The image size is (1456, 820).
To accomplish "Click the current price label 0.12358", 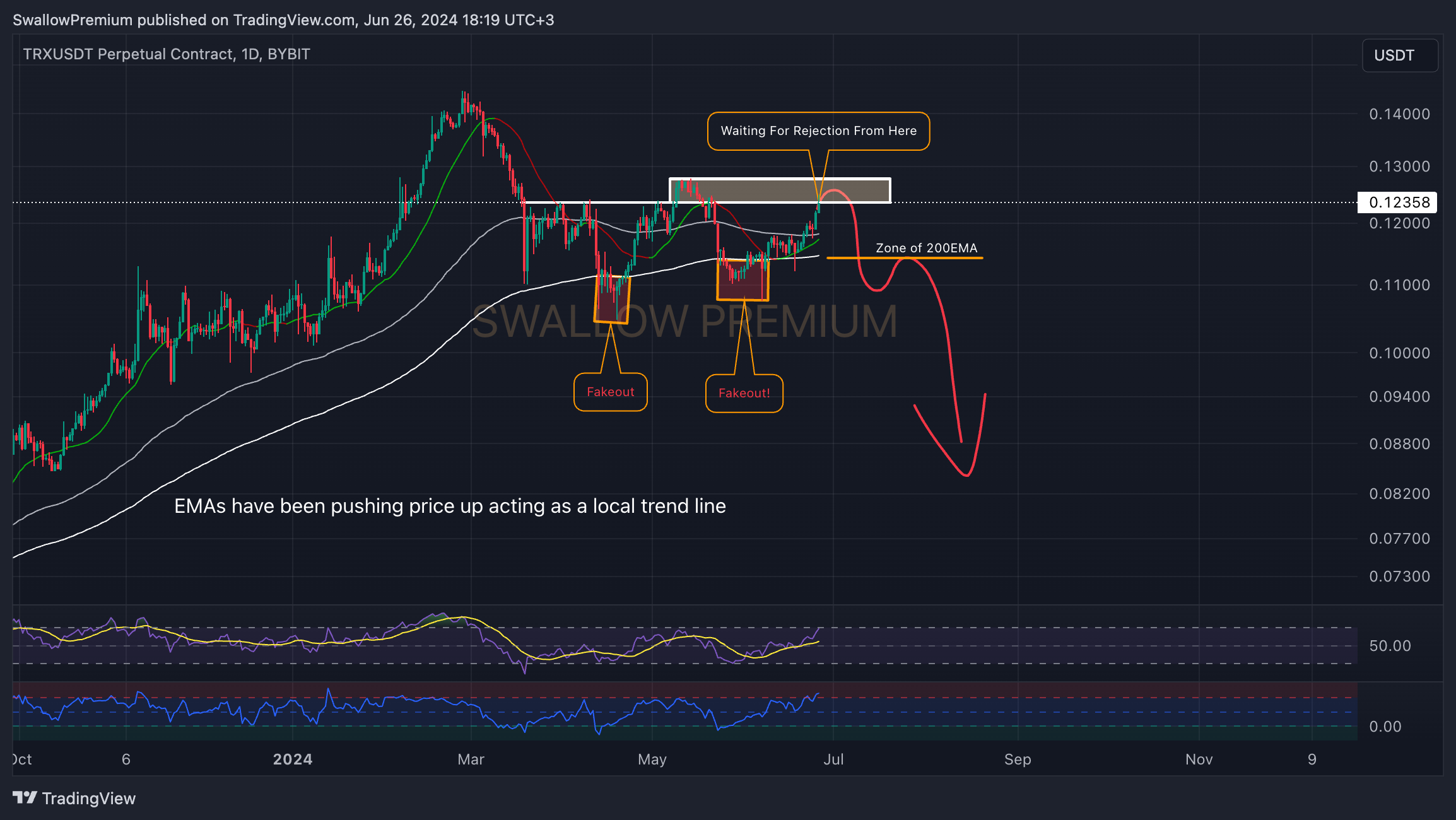I will tap(1397, 202).
